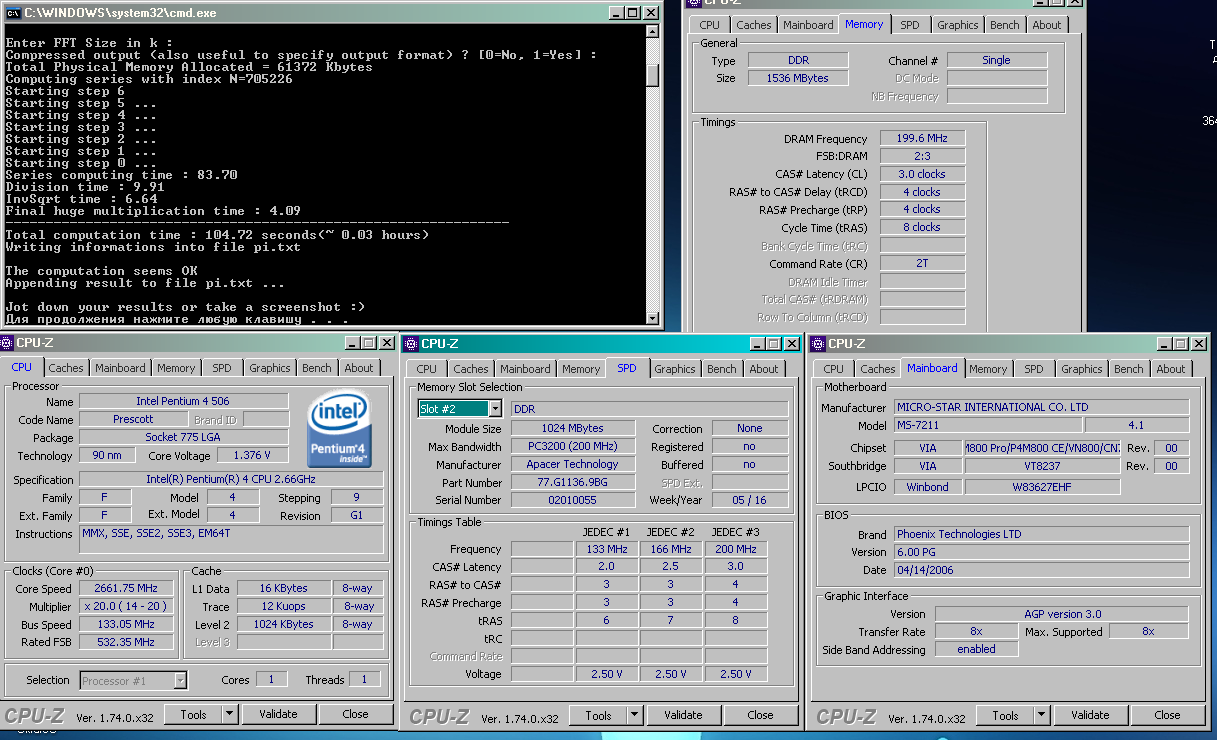
Task: Open the Processor #1 selection dropdown
Action: point(180,680)
